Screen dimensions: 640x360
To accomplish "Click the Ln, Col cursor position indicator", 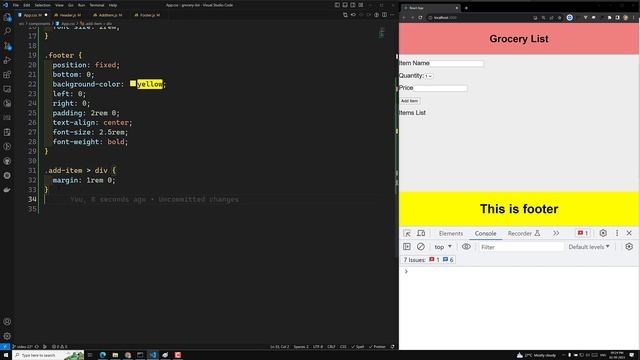I will [x=279, y=347].
